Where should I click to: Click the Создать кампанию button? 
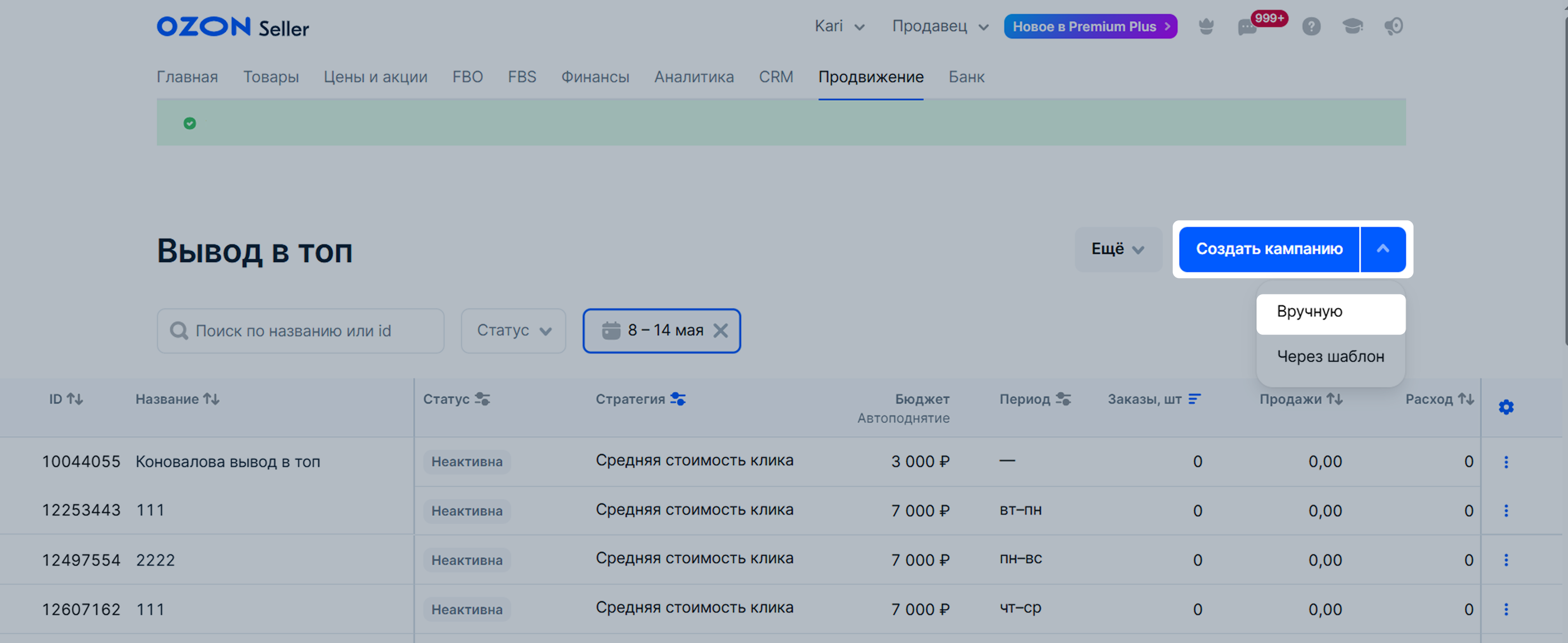[x=1269, y=249]
